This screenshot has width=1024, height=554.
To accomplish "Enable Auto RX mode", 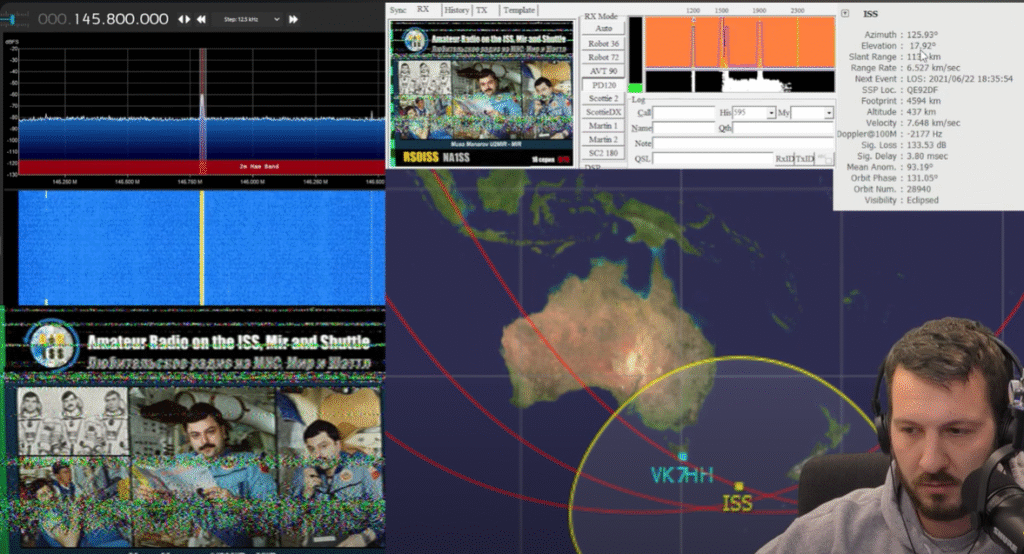I will tap(603, 29).
